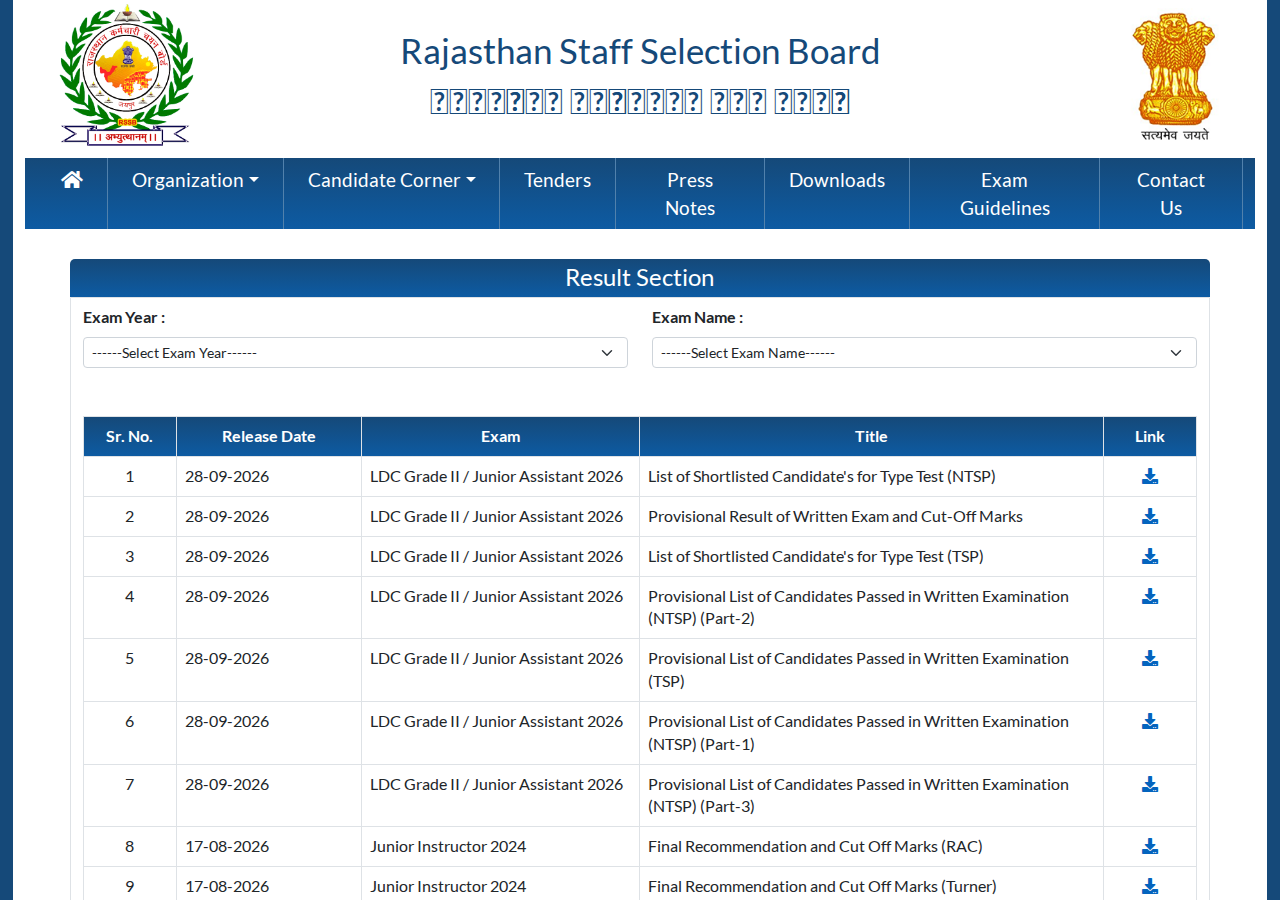The width and height of the screenshot is (1280, 900).
Task: Download Provisional Result of Written Exam and Cut-Off Marks
Action: (x=1150, y=516)
